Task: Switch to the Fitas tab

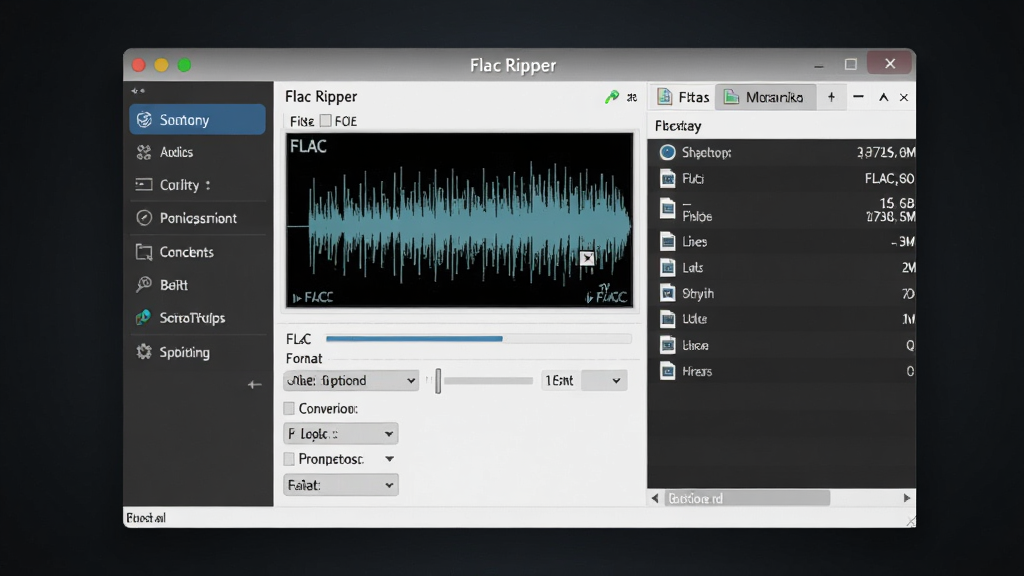Action: tap(683, 97)
